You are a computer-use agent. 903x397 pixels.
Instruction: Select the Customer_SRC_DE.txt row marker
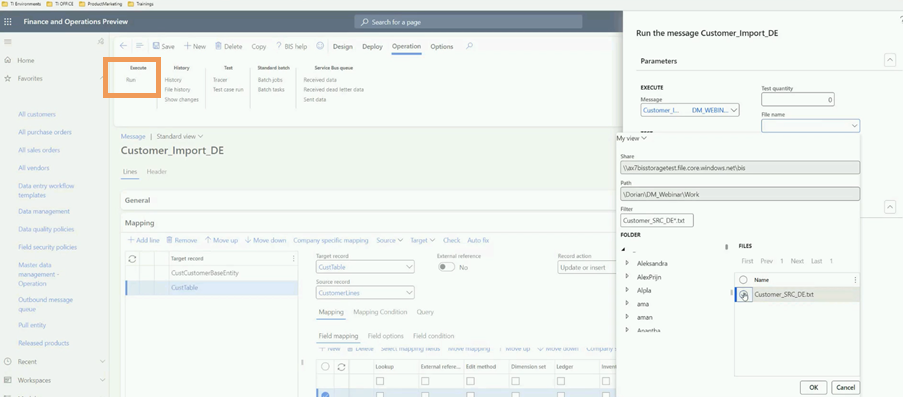pos(744,294)
